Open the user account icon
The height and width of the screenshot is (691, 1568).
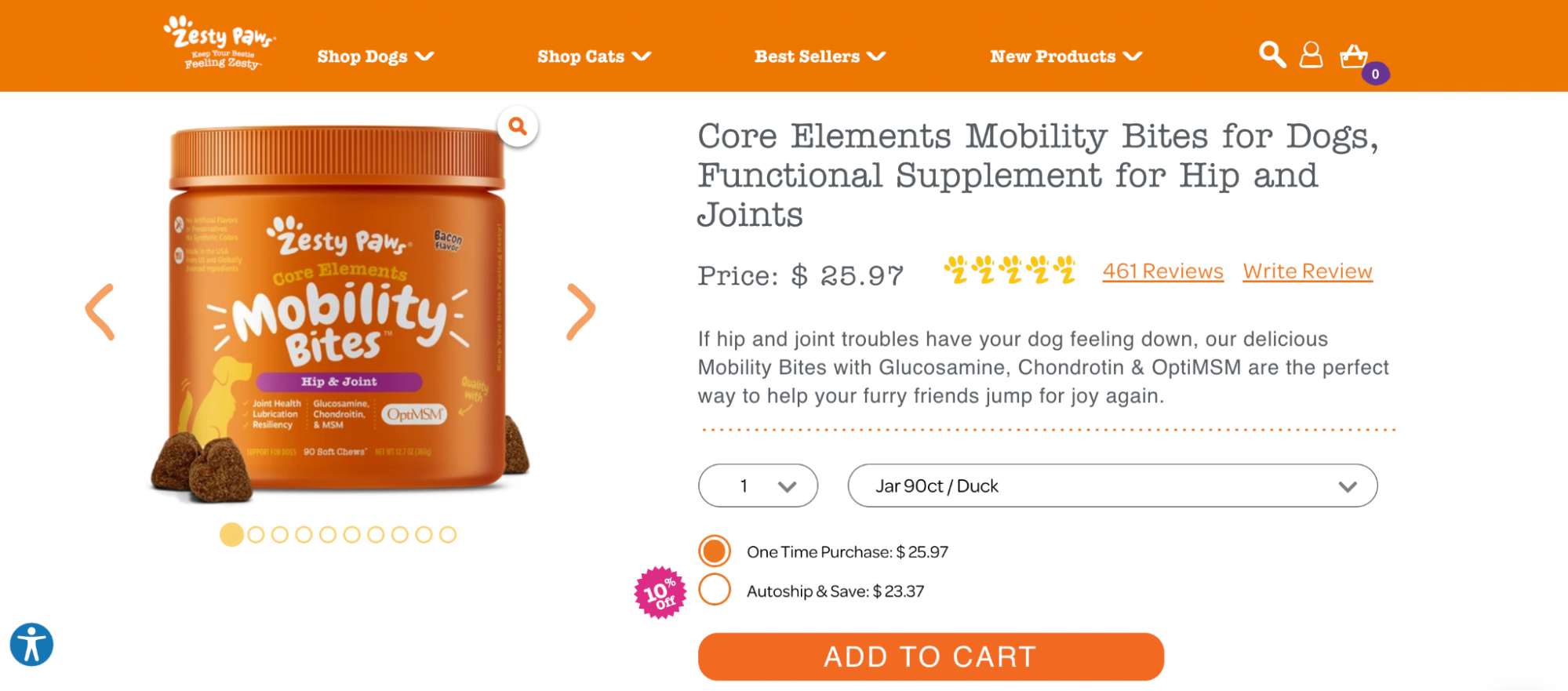click(x=1311, y=55)
